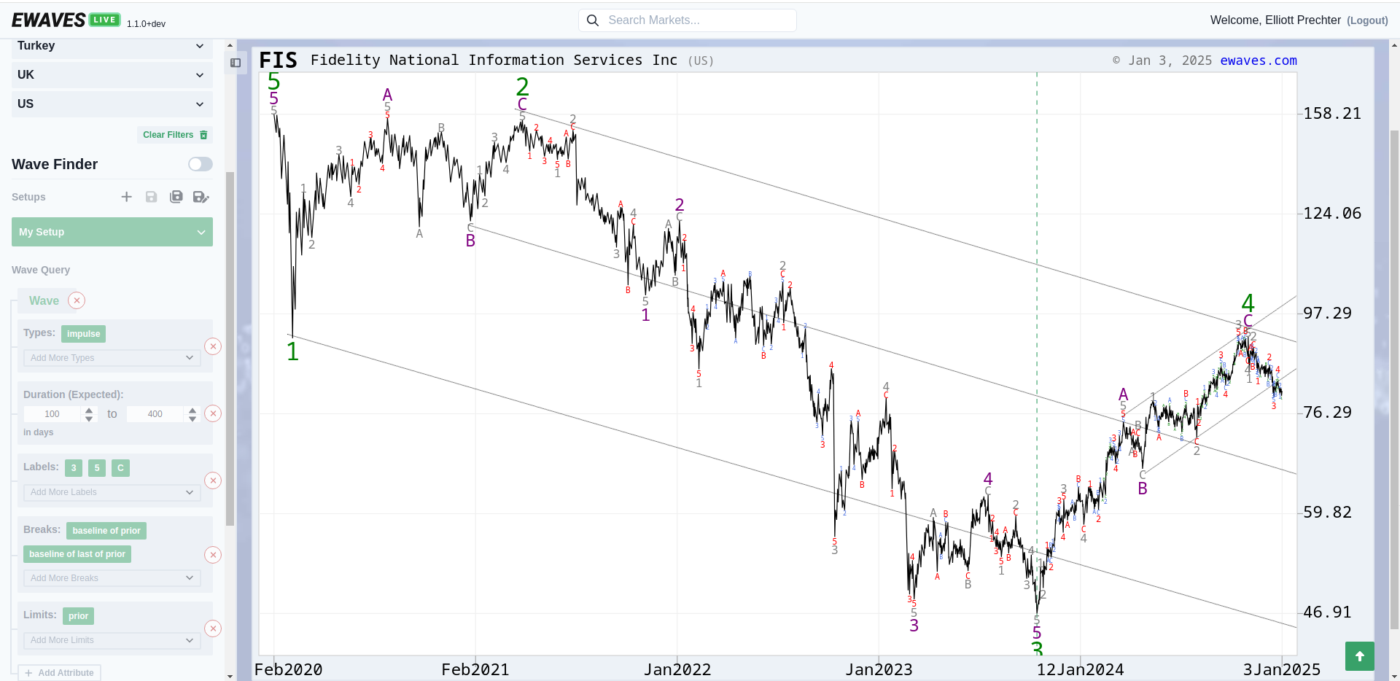Remove the Breaks attribute
This screenshot has height=681, width=1400.
point(212,555)
